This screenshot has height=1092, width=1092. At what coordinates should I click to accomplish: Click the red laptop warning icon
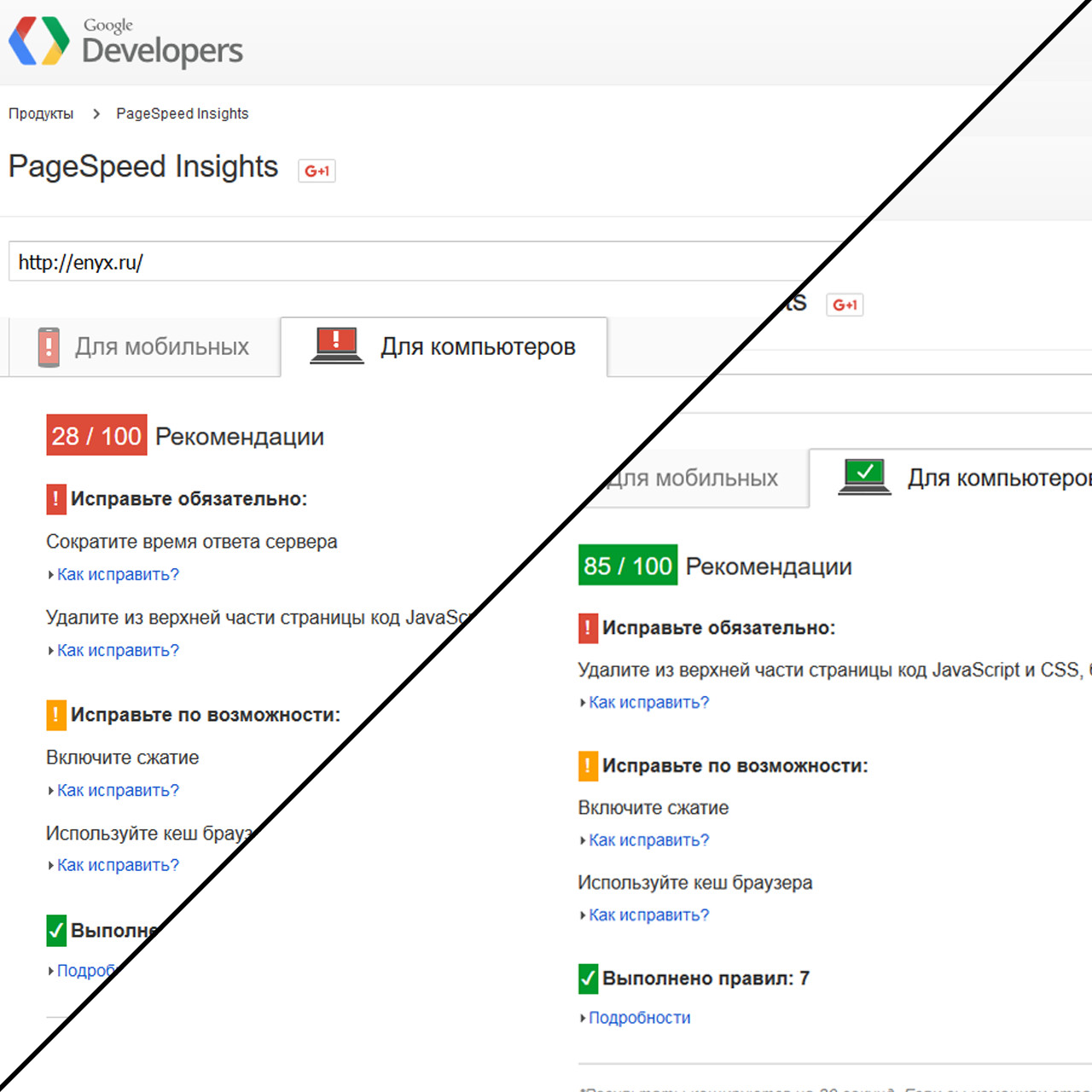pyautogui.click(x=336, y=346)
